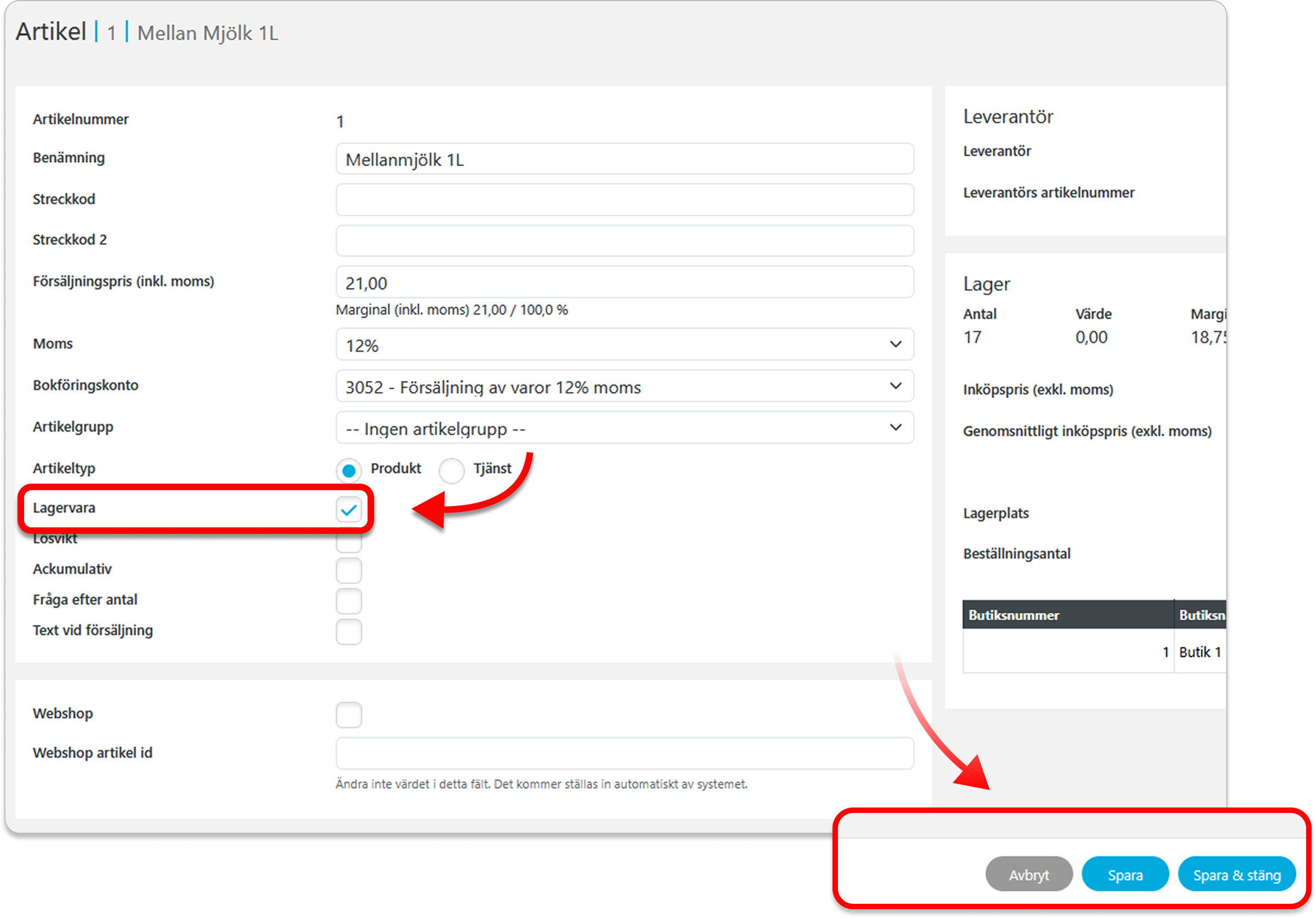Screen dimensions: 1316x918
Task: Select the Produkt radio button
Action: (348, 470)
